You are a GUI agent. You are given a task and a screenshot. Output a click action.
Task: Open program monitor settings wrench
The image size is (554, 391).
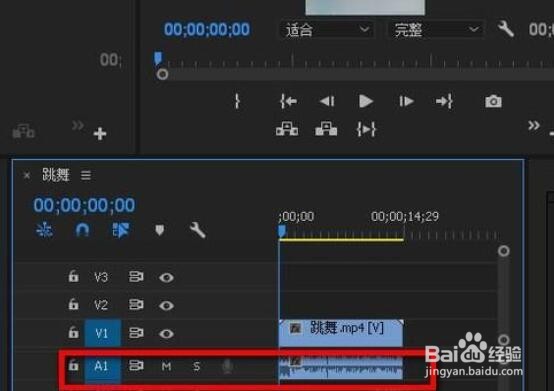point(506,29)
